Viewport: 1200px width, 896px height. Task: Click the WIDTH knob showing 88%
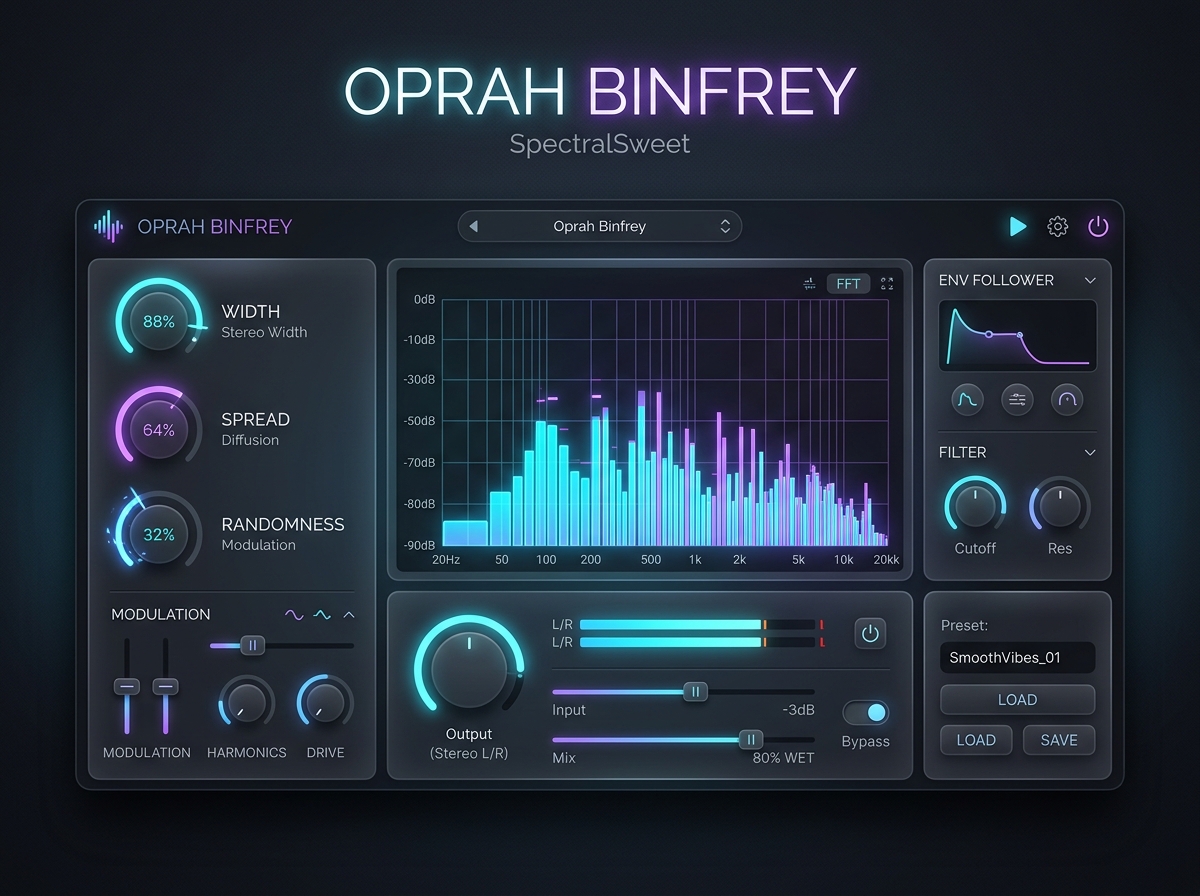click(x=159, y=322)
